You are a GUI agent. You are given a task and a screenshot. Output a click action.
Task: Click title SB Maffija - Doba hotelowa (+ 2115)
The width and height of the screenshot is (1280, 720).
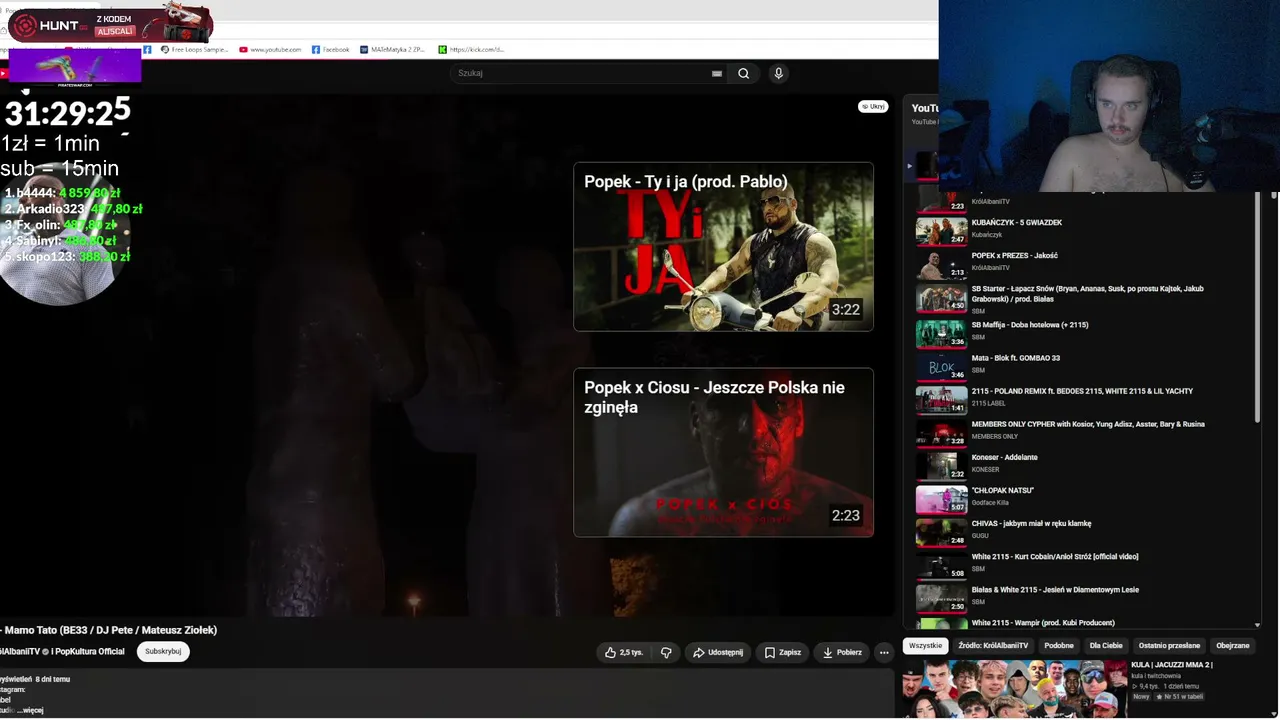coord(1030,325)
